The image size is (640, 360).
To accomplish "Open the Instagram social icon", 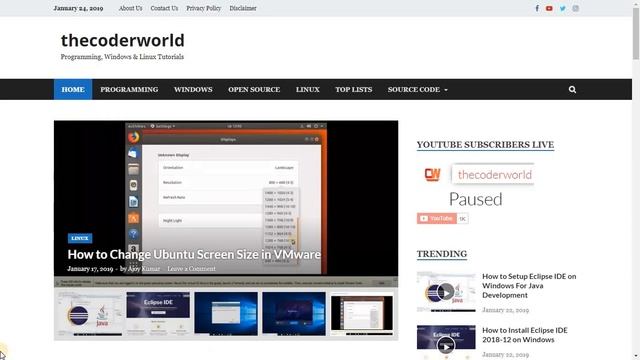I will [x=575, y=8].
